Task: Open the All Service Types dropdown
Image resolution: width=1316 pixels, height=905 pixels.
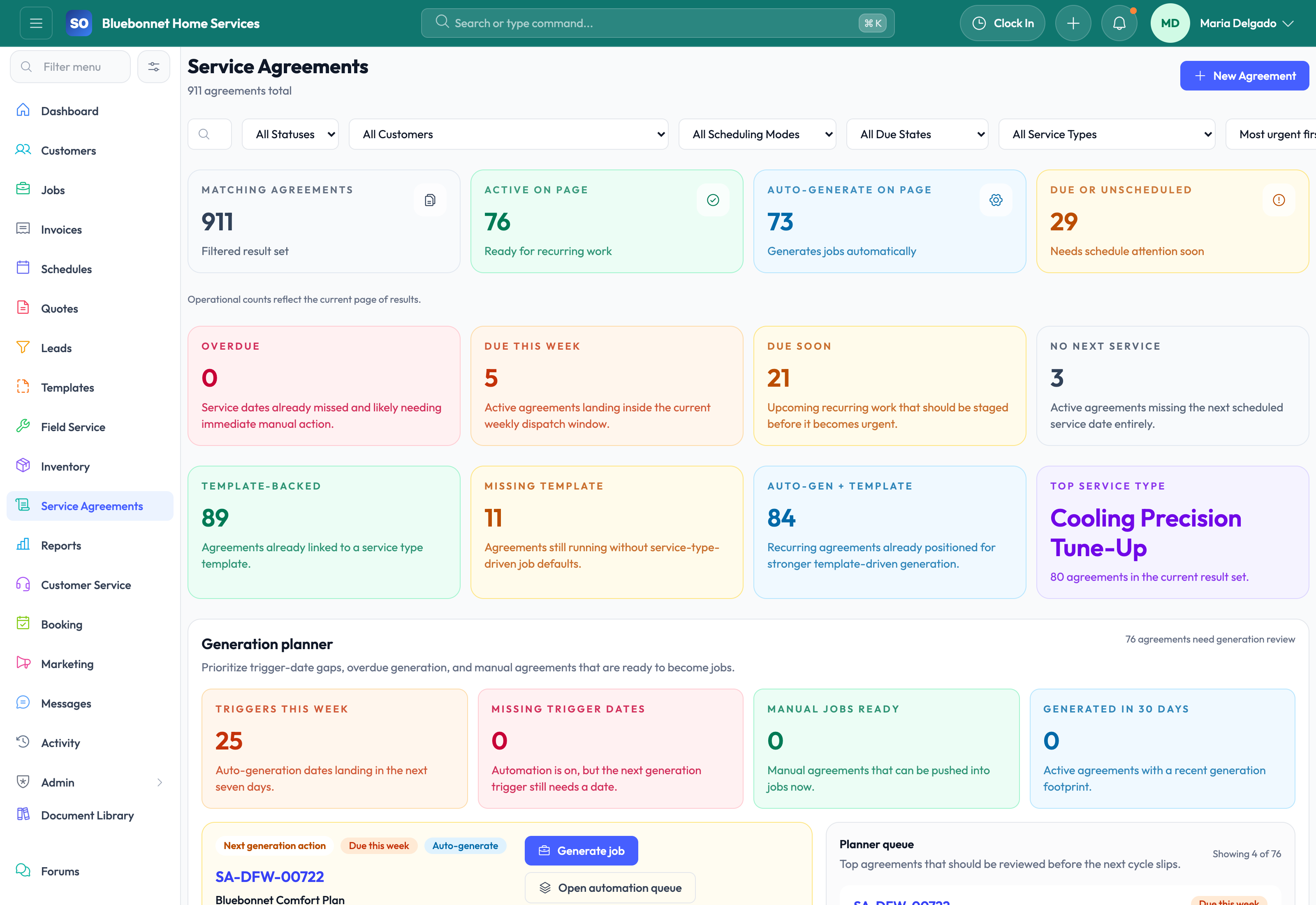Action: click(x=1106, y=135)
